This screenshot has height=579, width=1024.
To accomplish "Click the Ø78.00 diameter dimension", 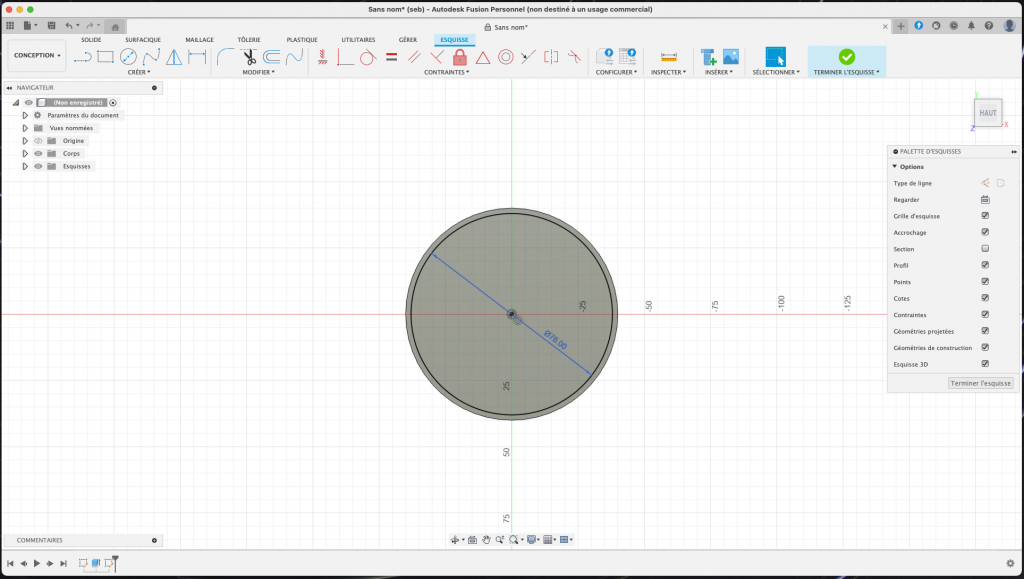I will pos(555,340).
